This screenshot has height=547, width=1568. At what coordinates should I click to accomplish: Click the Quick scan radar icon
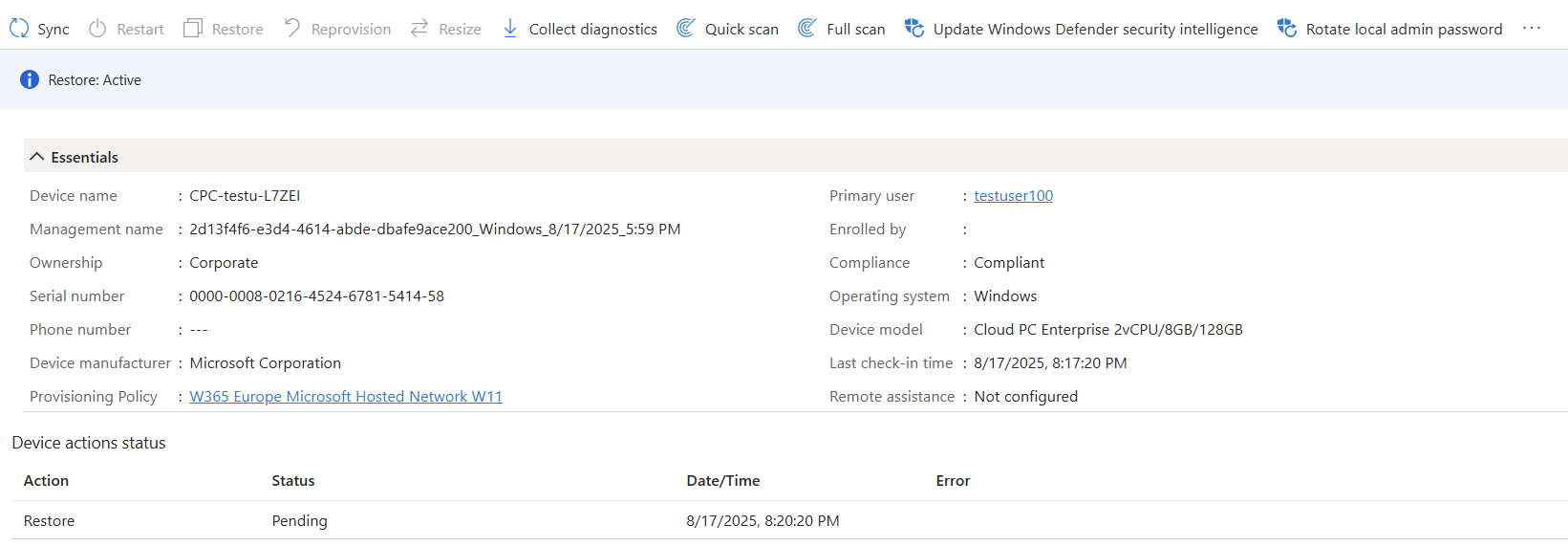[685, 29]
